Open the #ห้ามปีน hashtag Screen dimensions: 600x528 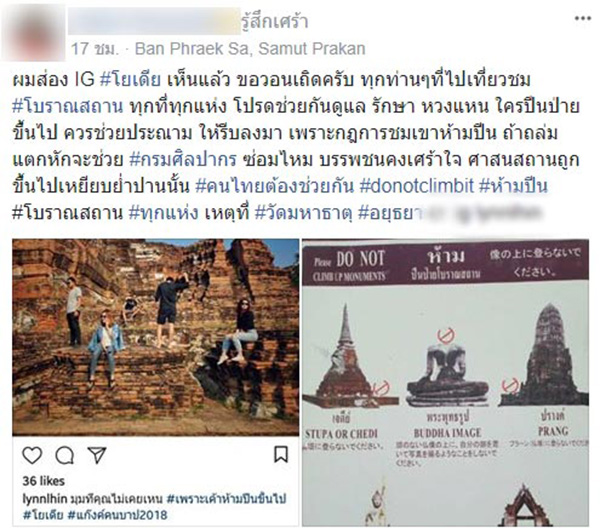pyautogui.click(x=513, y=186)
